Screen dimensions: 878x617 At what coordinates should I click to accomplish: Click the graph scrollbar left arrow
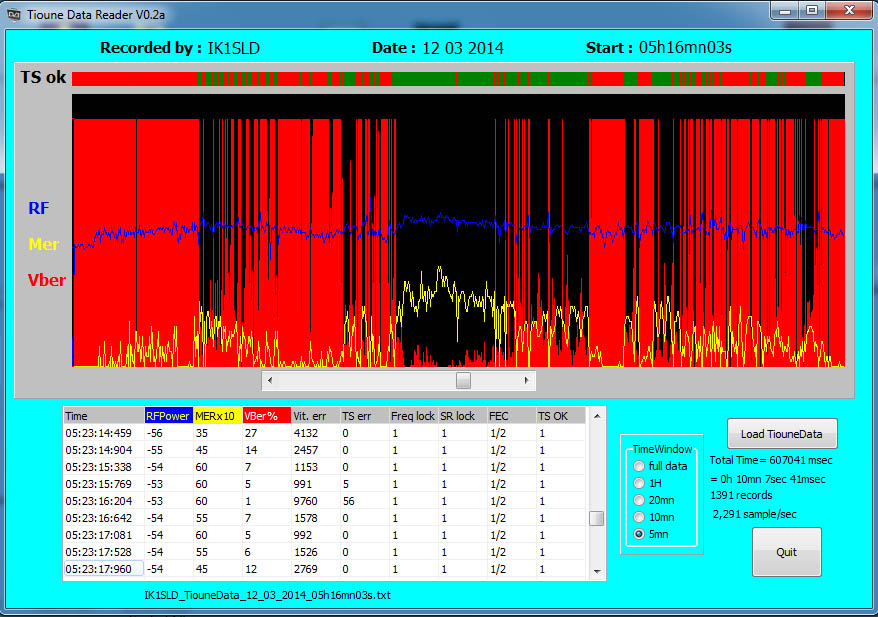[270, 381]
